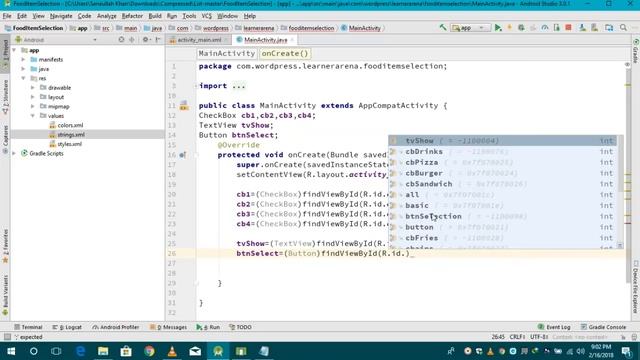Open Android Studio taskbar icon
This screenshot has height=360, width=640.
[218, 351]
